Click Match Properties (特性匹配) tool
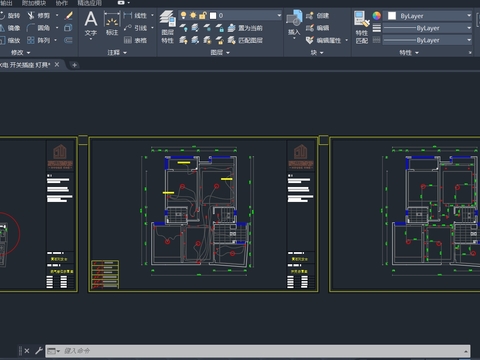Viewport: 480px width, 360px height. 362,27
